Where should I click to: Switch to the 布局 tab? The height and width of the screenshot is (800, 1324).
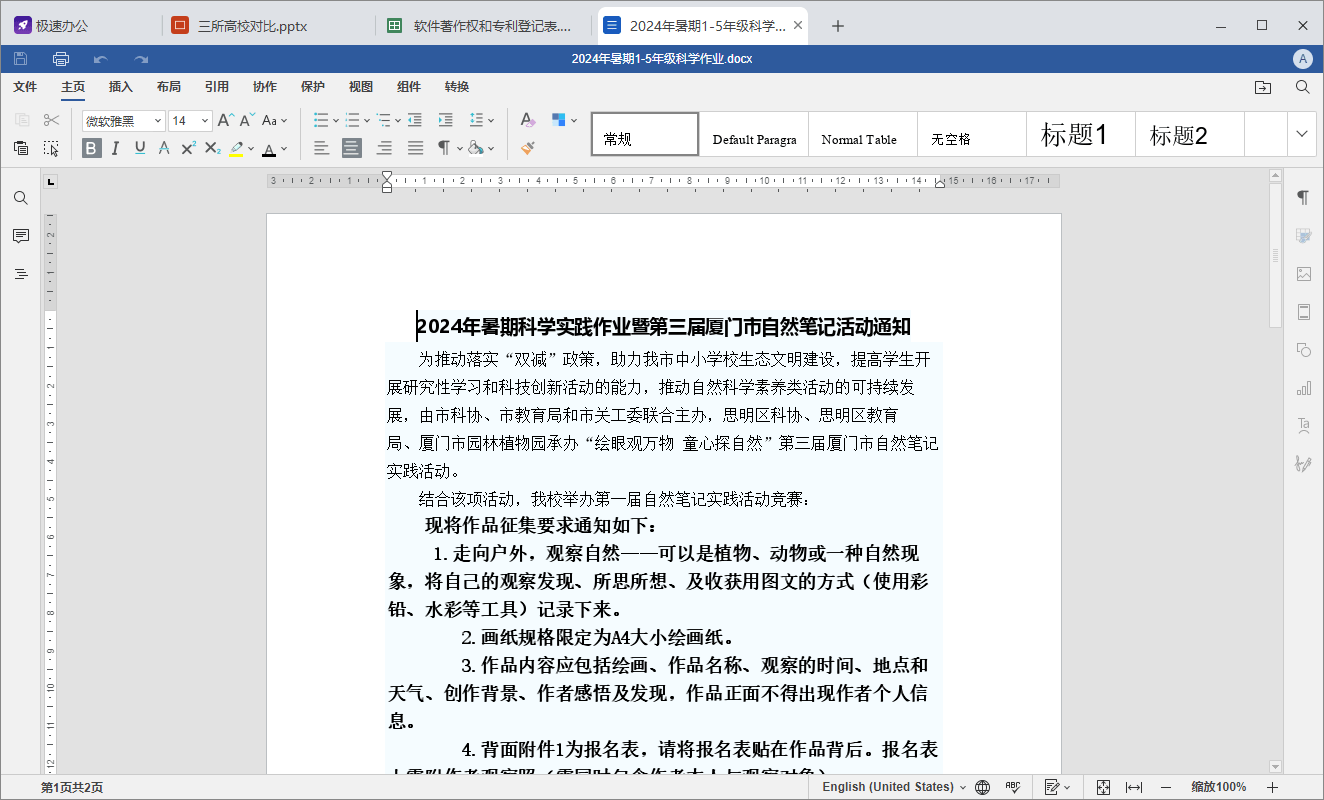point(169,87)
